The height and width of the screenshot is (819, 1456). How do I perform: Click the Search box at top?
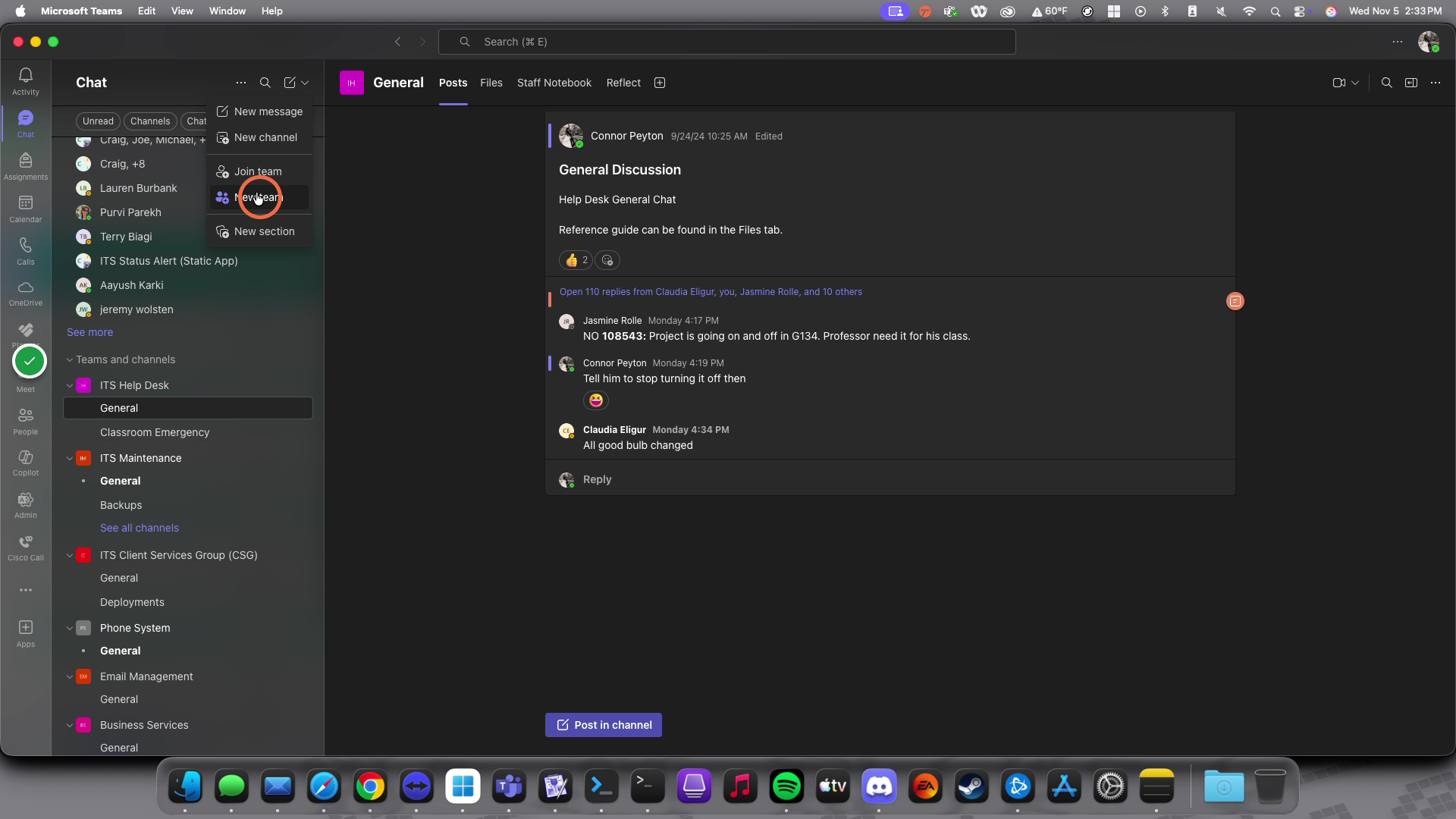point(727,42)
